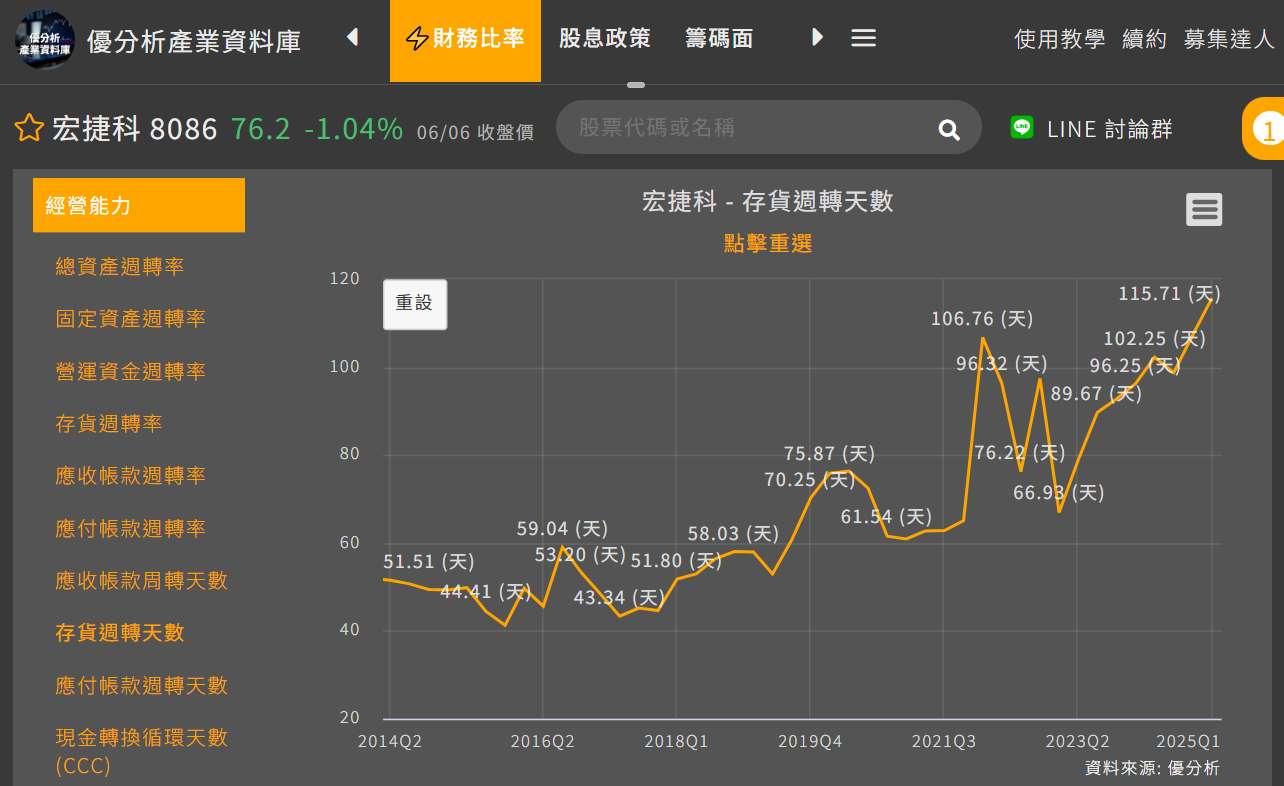Click the 70.25 (天) data label
The image size is (1284, 786).
click(x=810, y=480)
